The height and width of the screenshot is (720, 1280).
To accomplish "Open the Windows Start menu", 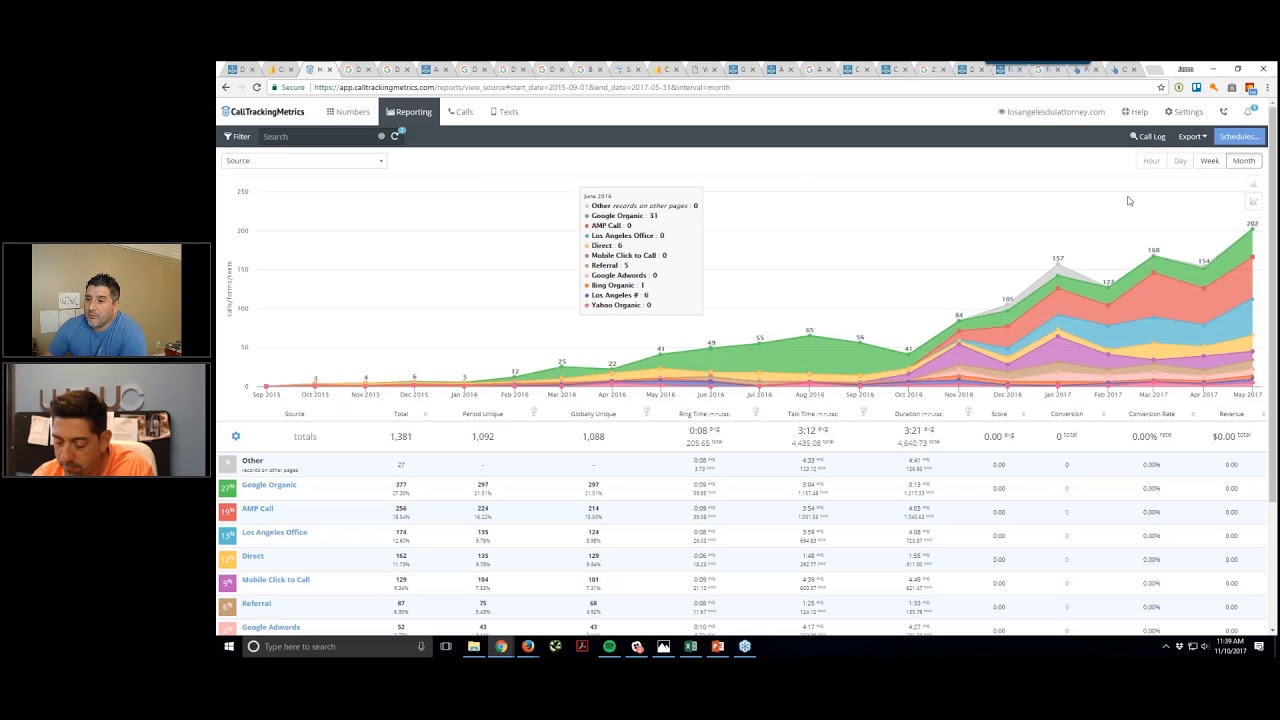I will click(x=229, y=647).
